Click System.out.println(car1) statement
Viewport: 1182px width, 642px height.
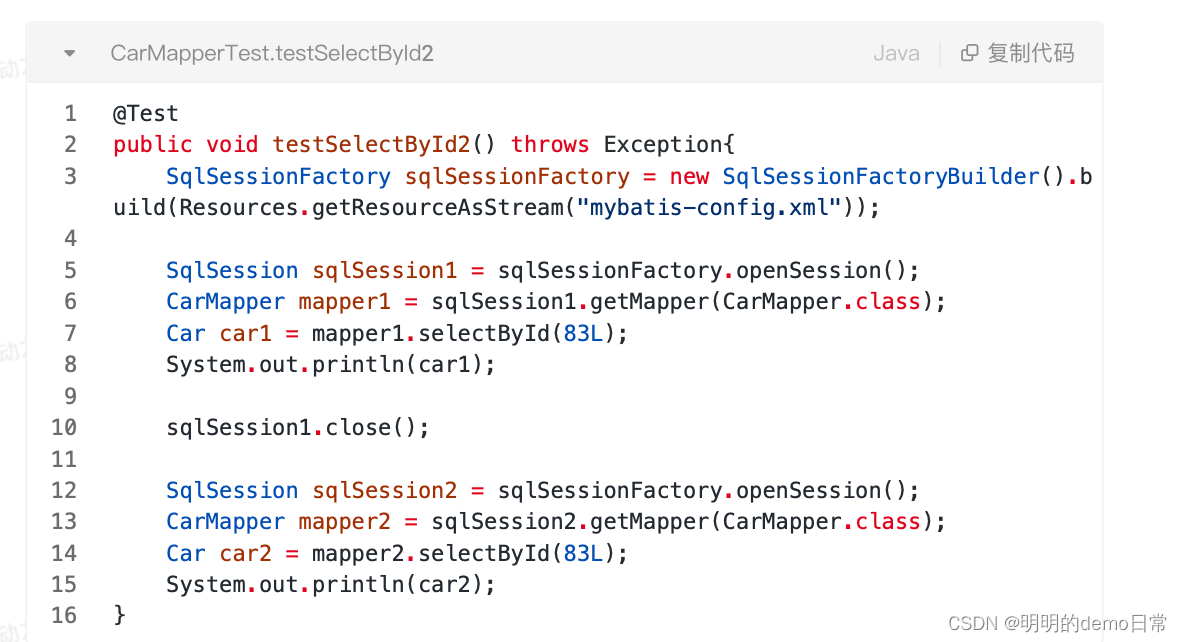331,364
